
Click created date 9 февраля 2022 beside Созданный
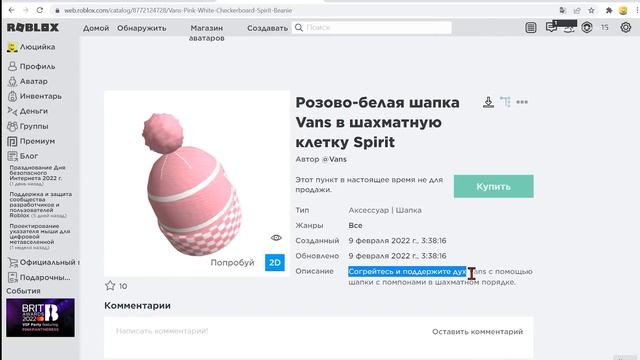click(397, 241)
